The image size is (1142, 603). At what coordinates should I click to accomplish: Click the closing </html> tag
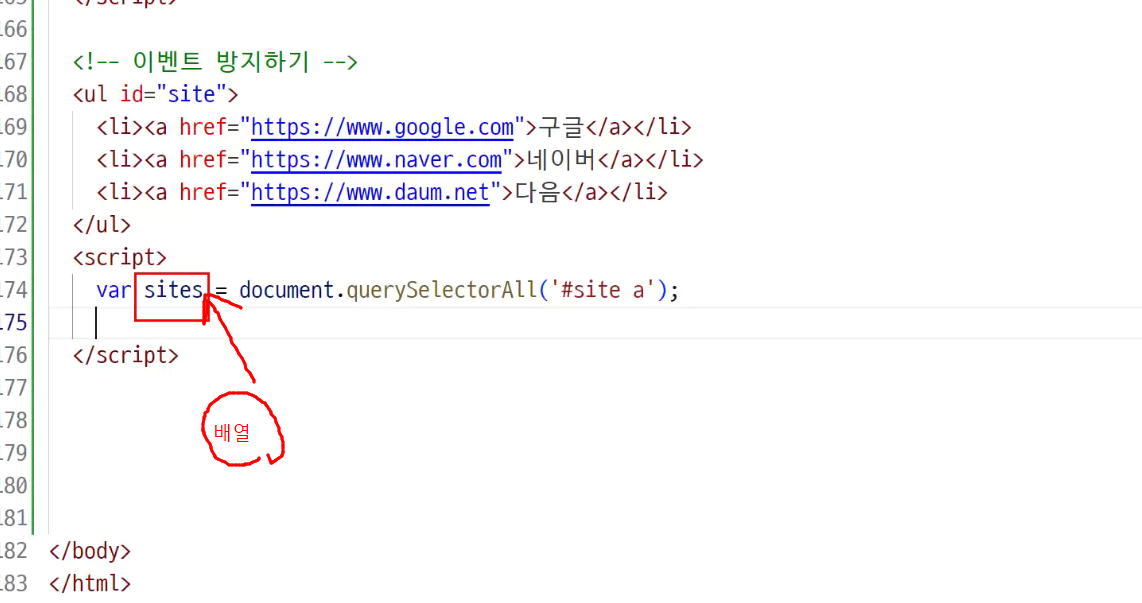pos(90,584)
